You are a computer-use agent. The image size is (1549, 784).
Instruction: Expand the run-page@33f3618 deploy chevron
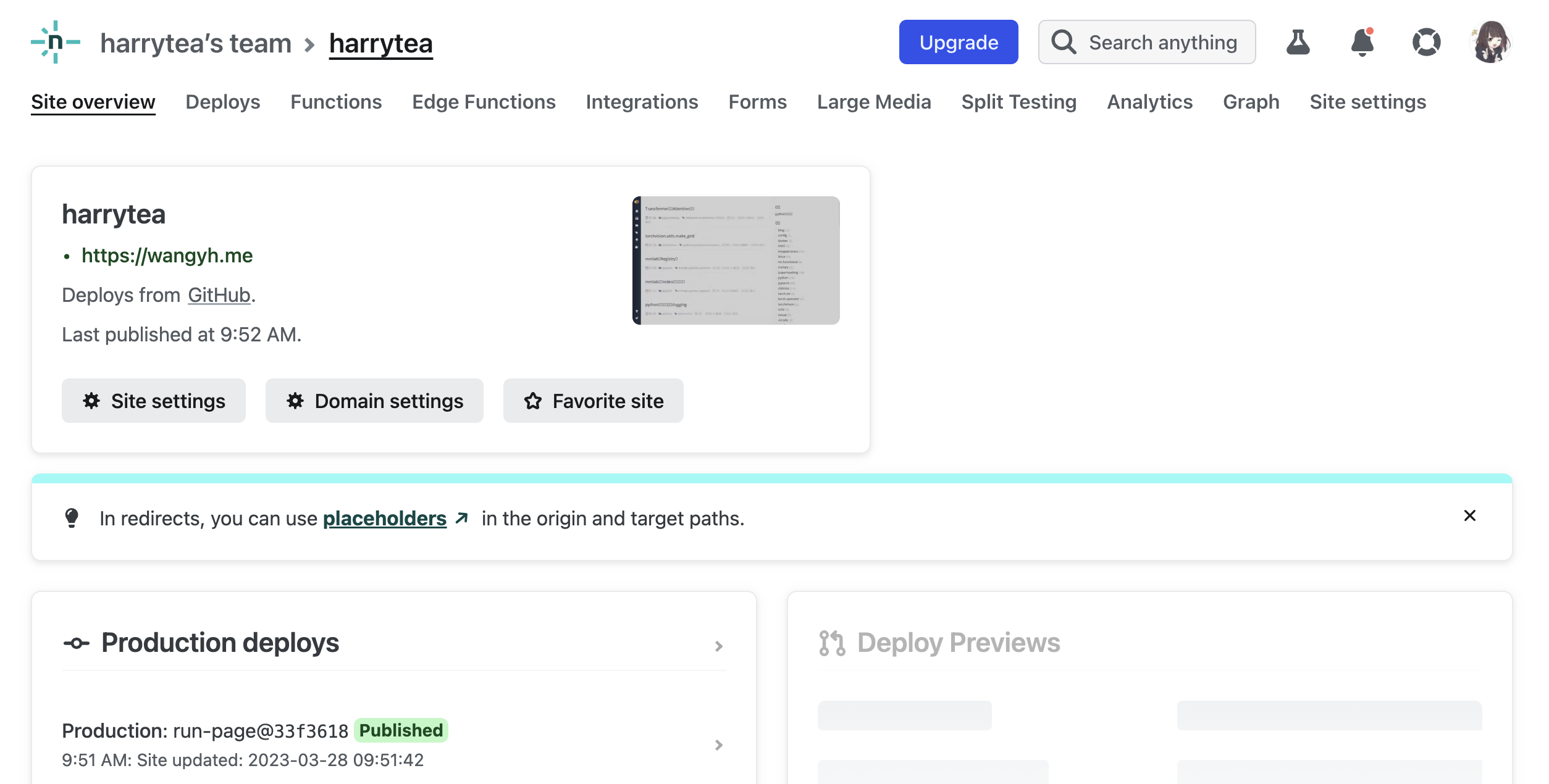tap(718, 744)
